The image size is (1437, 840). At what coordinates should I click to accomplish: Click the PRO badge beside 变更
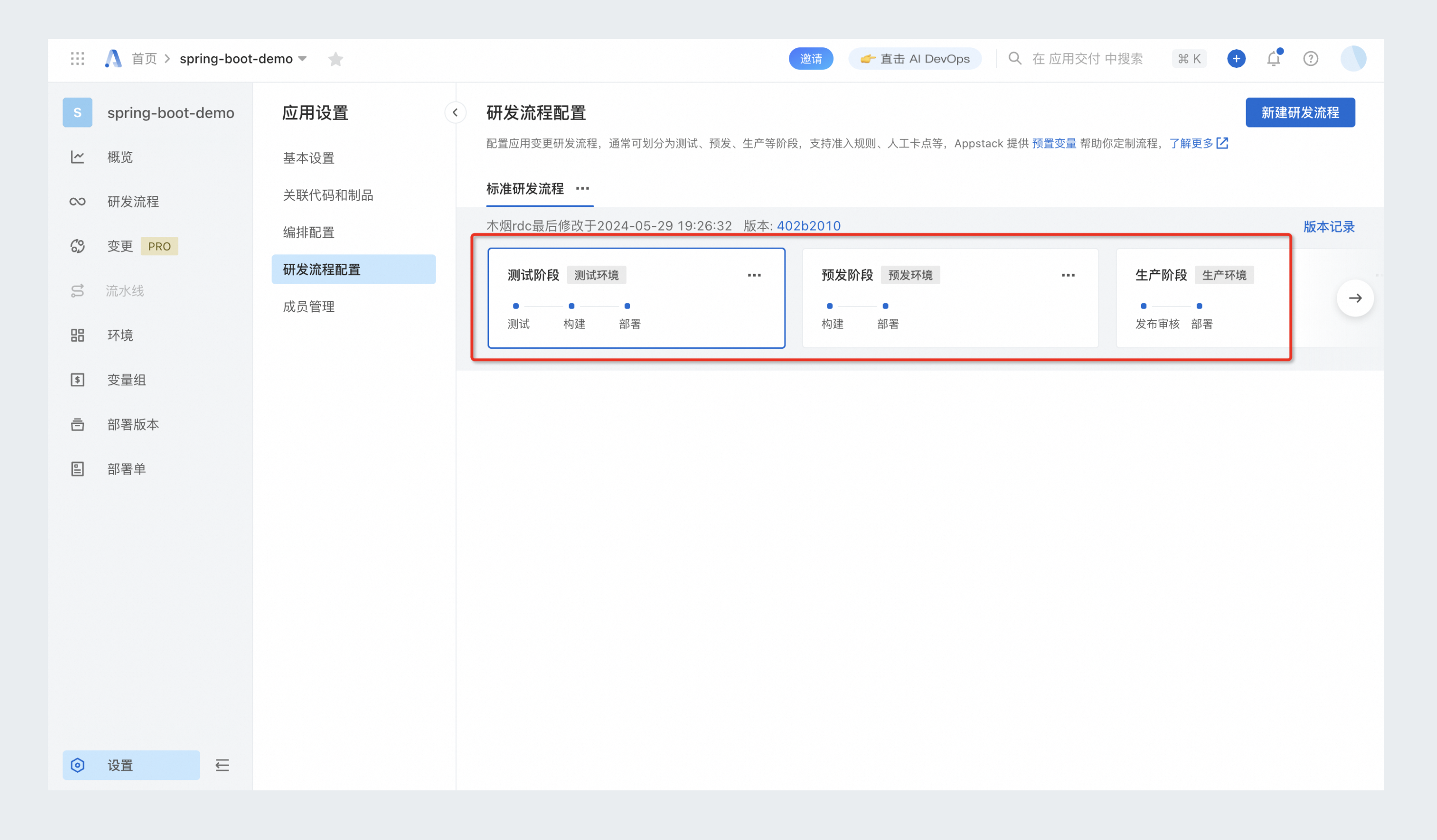(159, 246)
